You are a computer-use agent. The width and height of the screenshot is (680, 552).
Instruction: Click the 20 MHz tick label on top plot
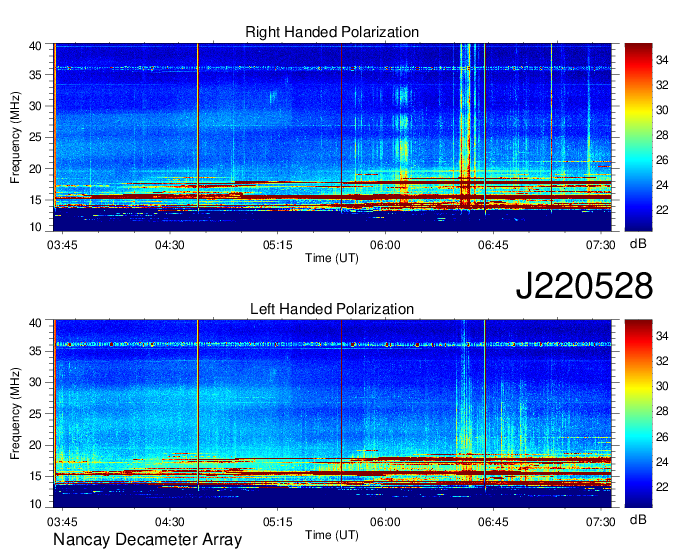(35, 169)
